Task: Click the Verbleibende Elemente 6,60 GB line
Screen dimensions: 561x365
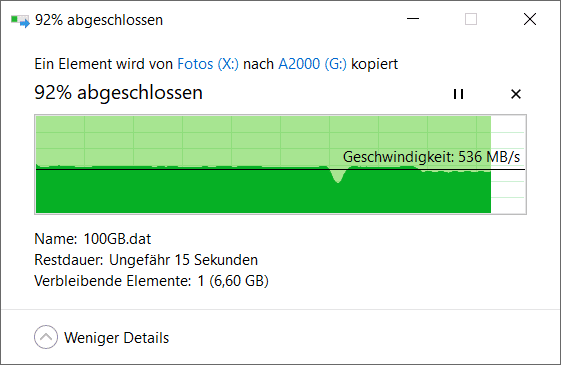Action: coord(151,281)
